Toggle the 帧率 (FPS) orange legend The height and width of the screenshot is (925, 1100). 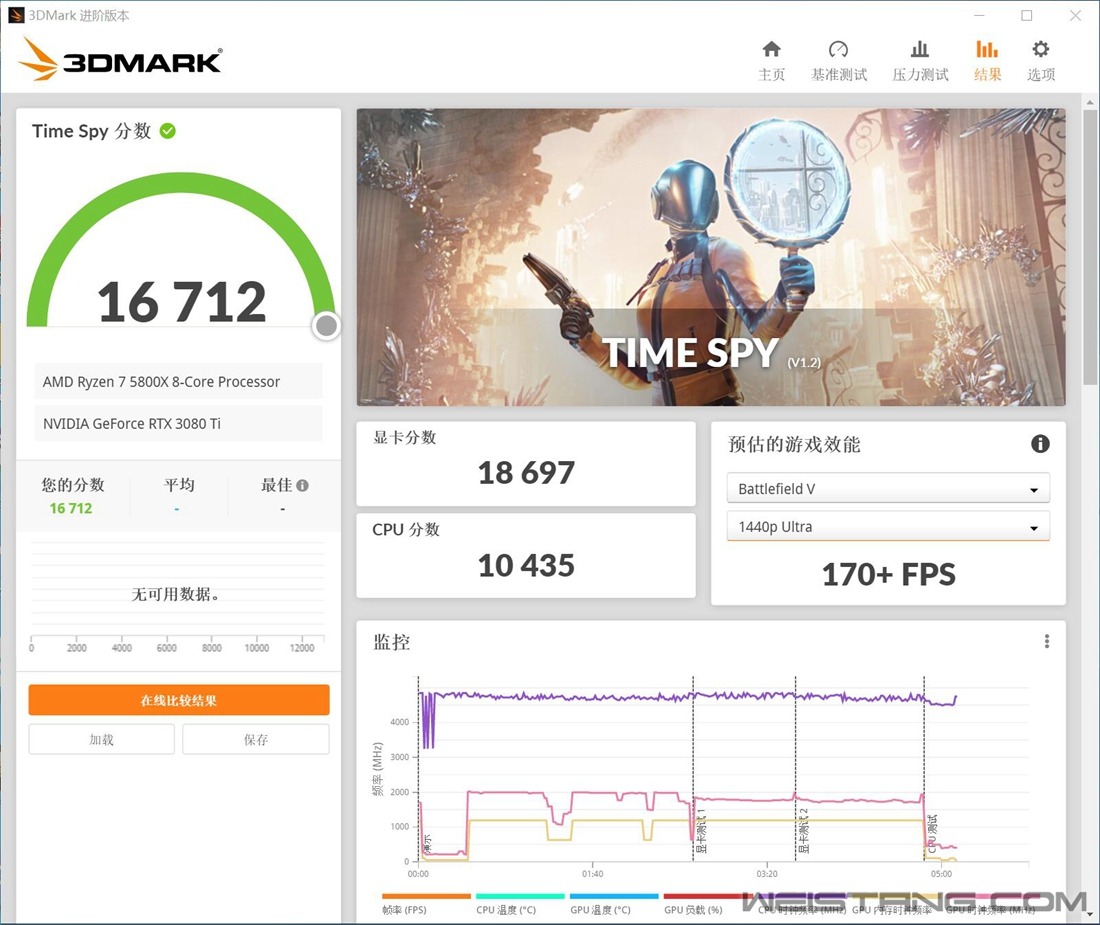coord(426,896)
